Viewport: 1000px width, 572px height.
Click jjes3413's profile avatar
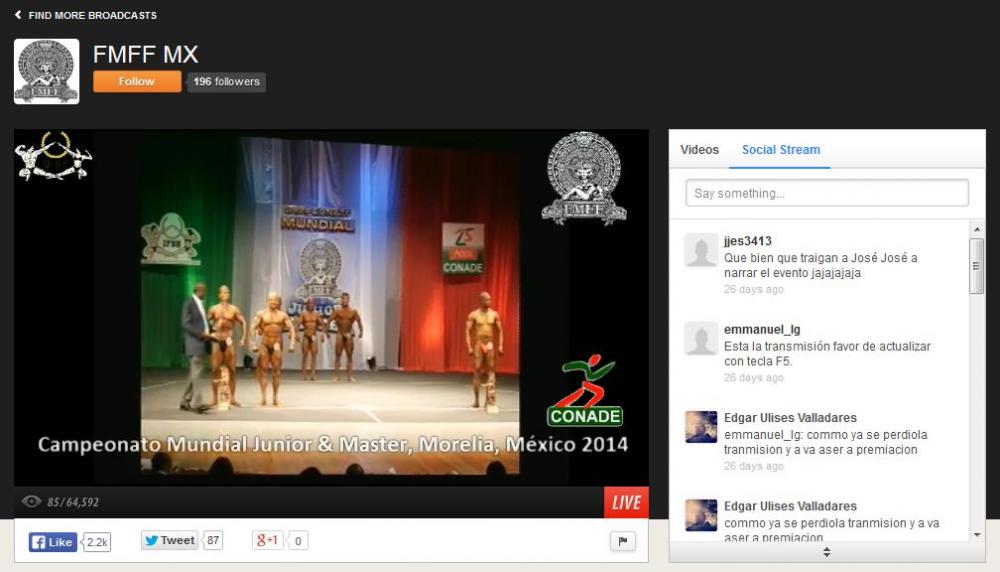(701, 250)
